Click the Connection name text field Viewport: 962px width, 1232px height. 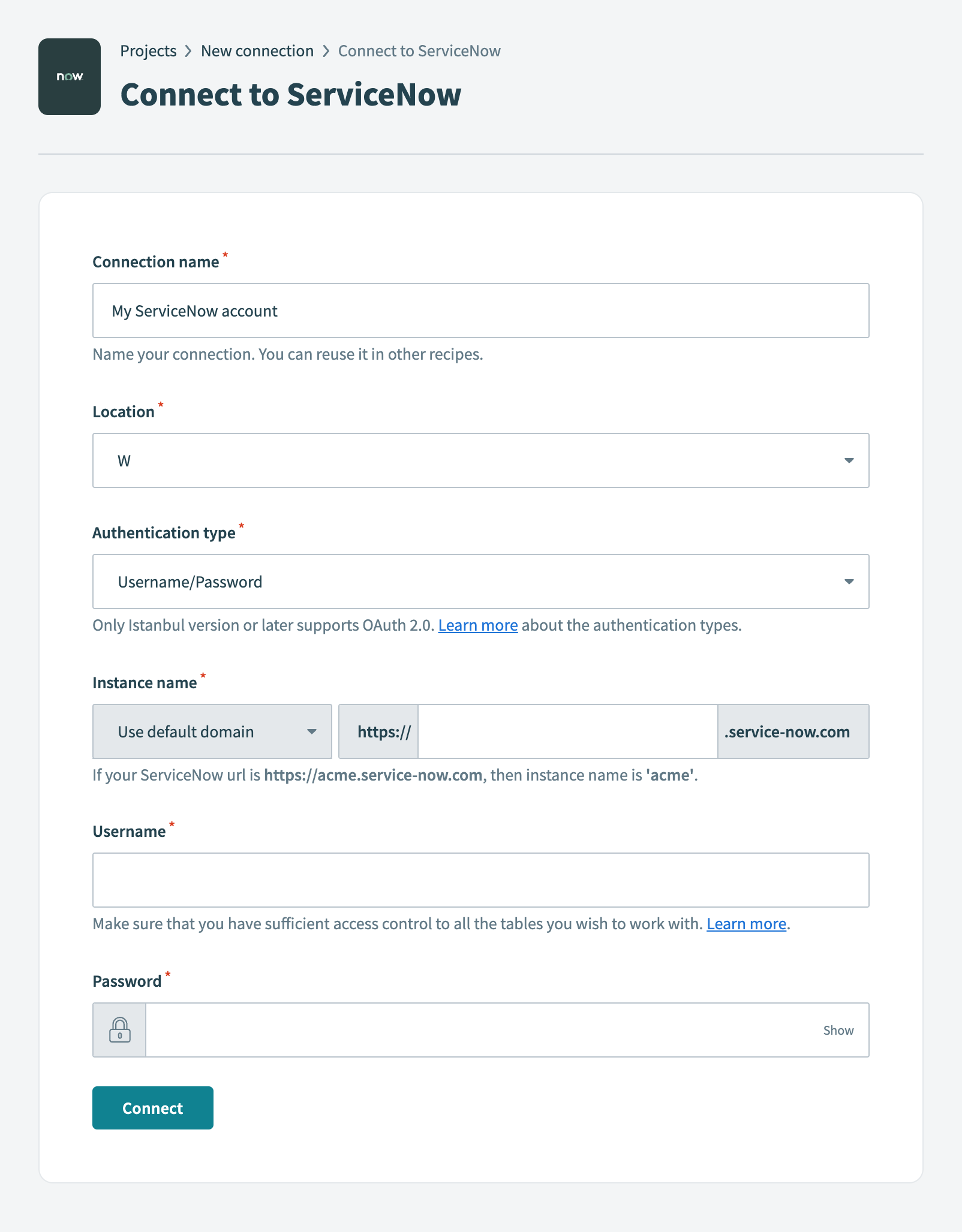480,311
